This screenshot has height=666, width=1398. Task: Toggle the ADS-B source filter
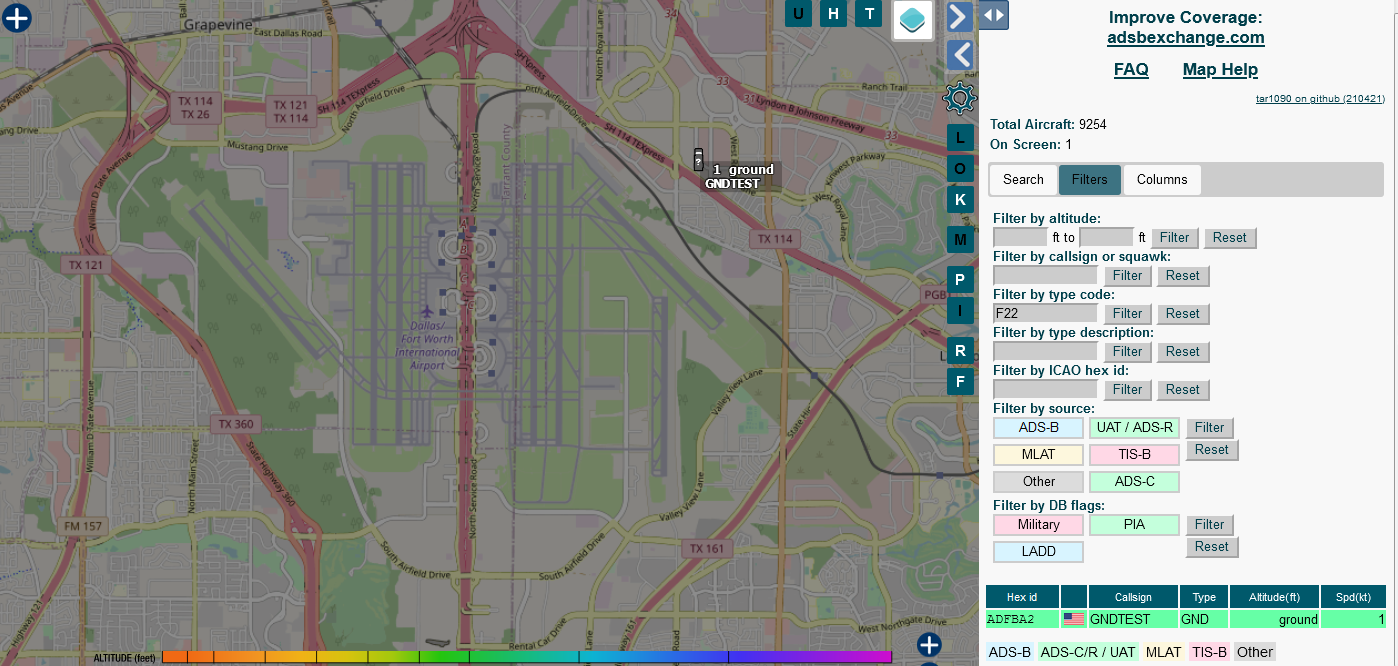click(x=1038, y=428)
